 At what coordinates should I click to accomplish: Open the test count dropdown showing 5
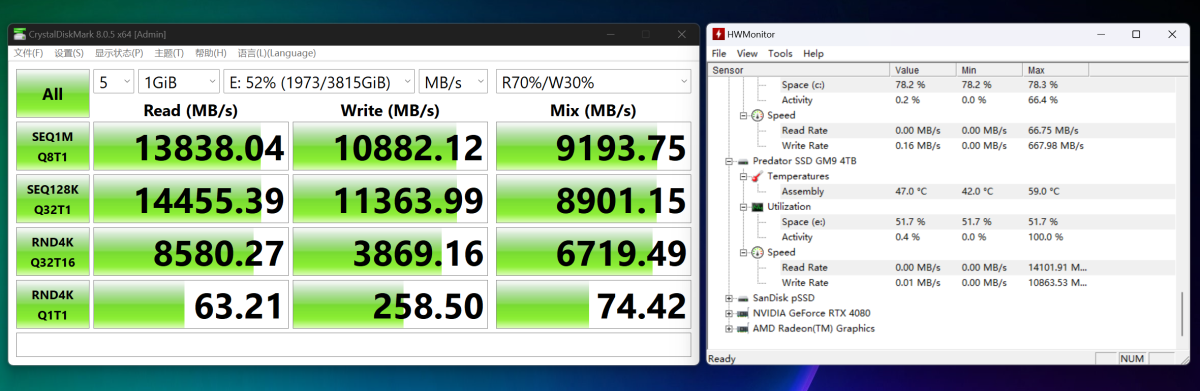[114, 82]
